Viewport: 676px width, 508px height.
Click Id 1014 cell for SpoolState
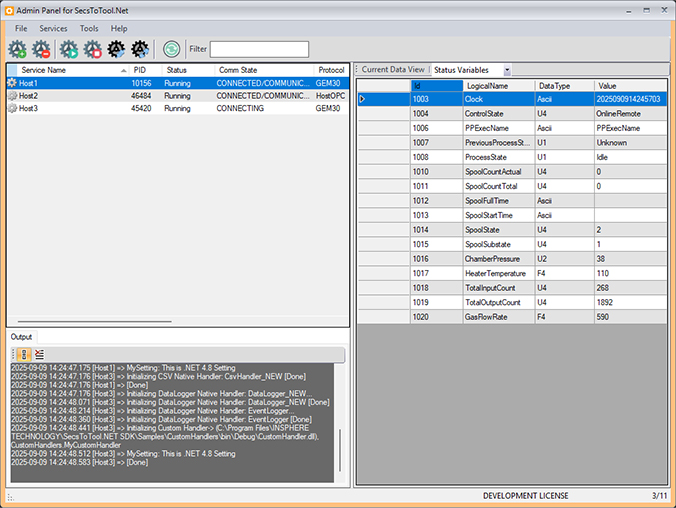click(436, 230)
